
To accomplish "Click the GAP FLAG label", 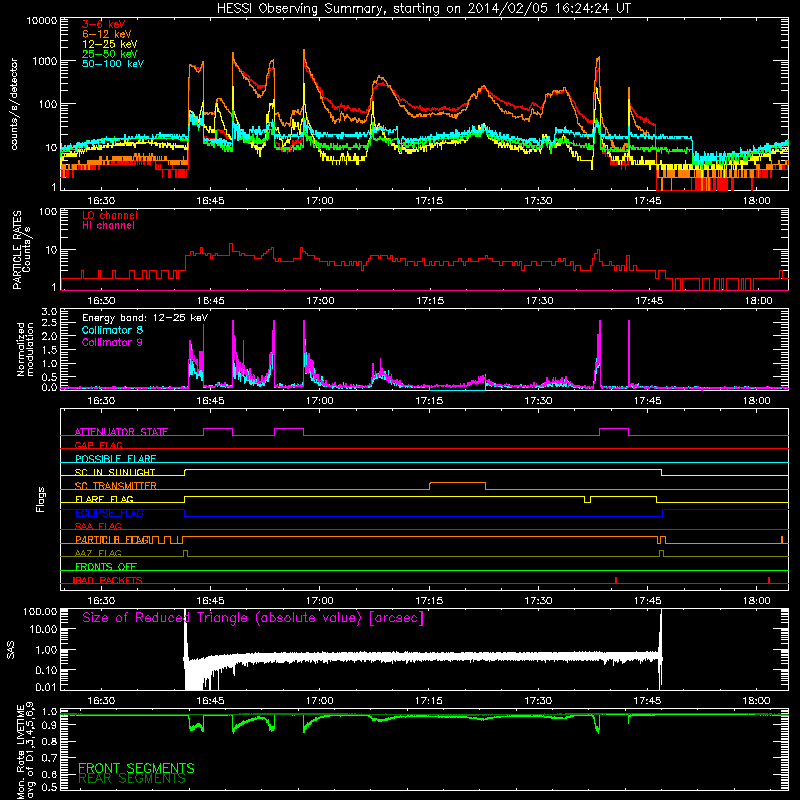I will [x=98, y=445].
